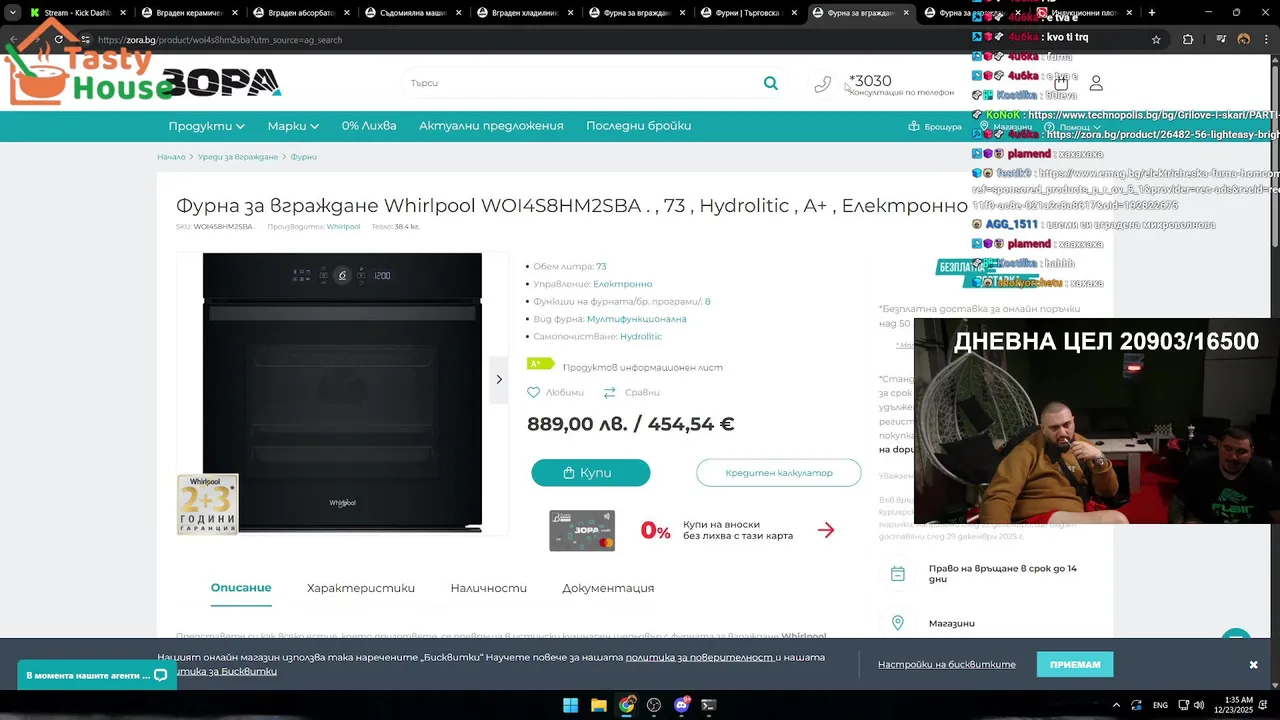This screenshot has height=720, width=1280.
Task: Click the Zora logo
Action: pos(221,83)
